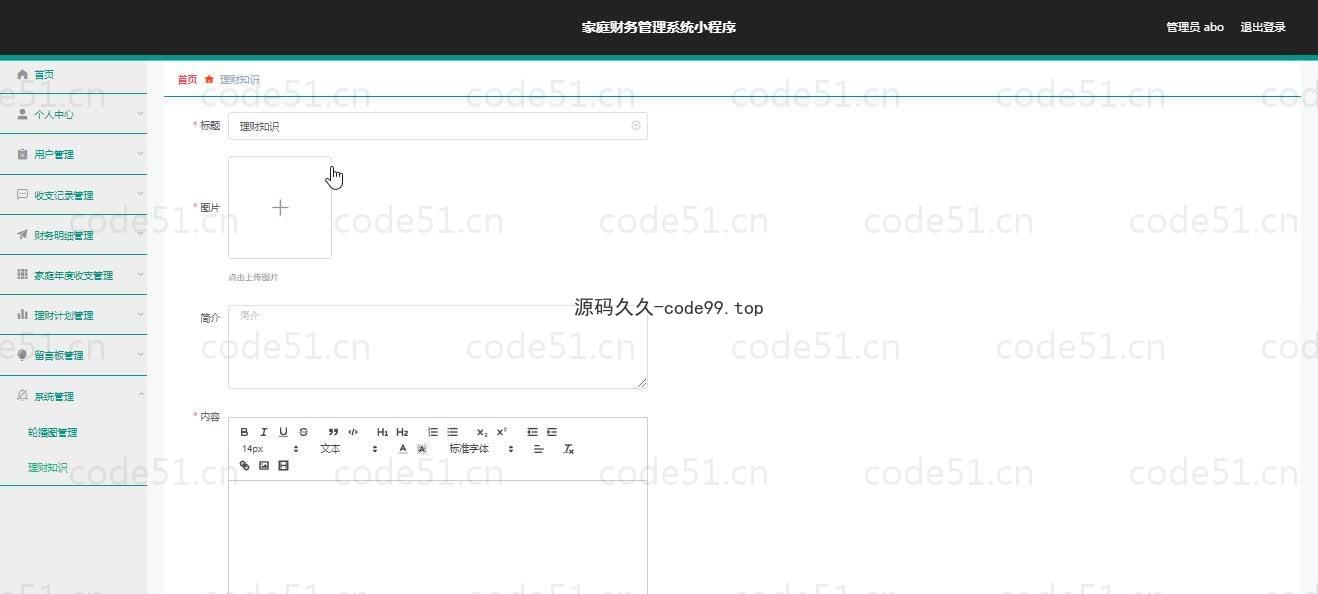1318x594 pixels.
Task: Insert a video in the editor
Action: [x=283, y=466]
